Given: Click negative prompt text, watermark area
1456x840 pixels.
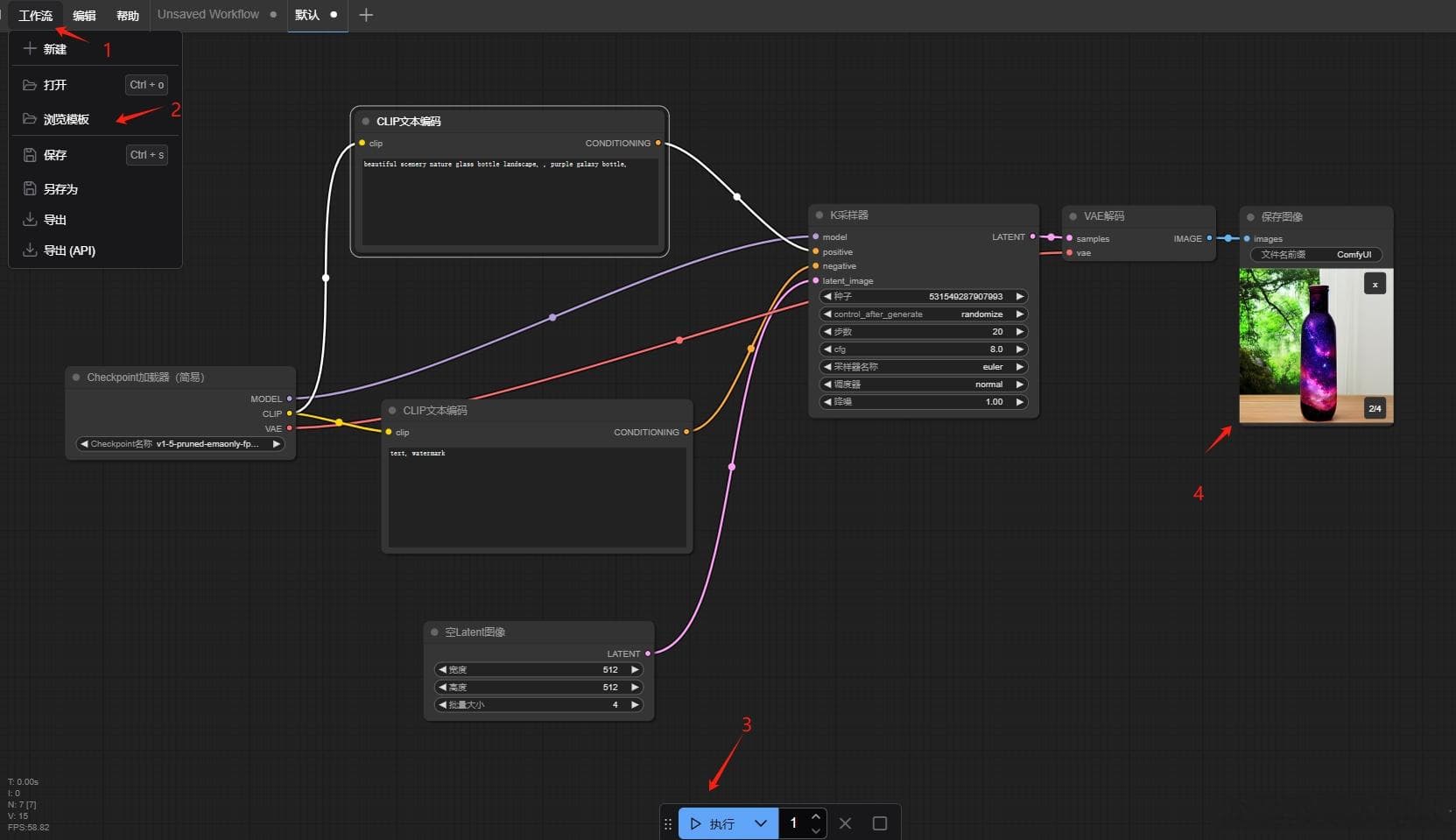Looking at the screenshot, I should point(537,498).
